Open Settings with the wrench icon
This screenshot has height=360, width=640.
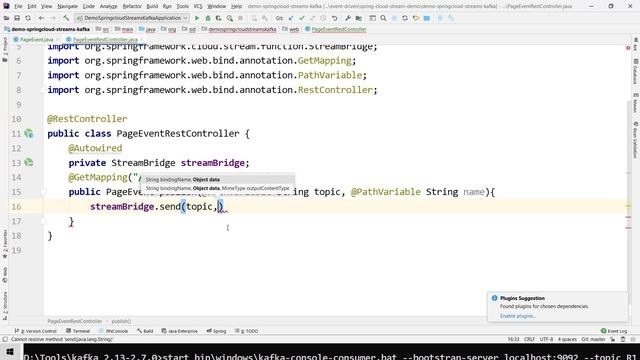point(348,18)
